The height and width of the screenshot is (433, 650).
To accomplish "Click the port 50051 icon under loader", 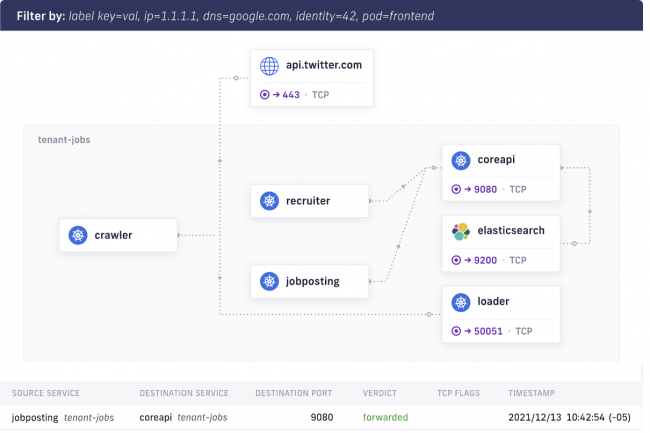I will pos(457,330).
